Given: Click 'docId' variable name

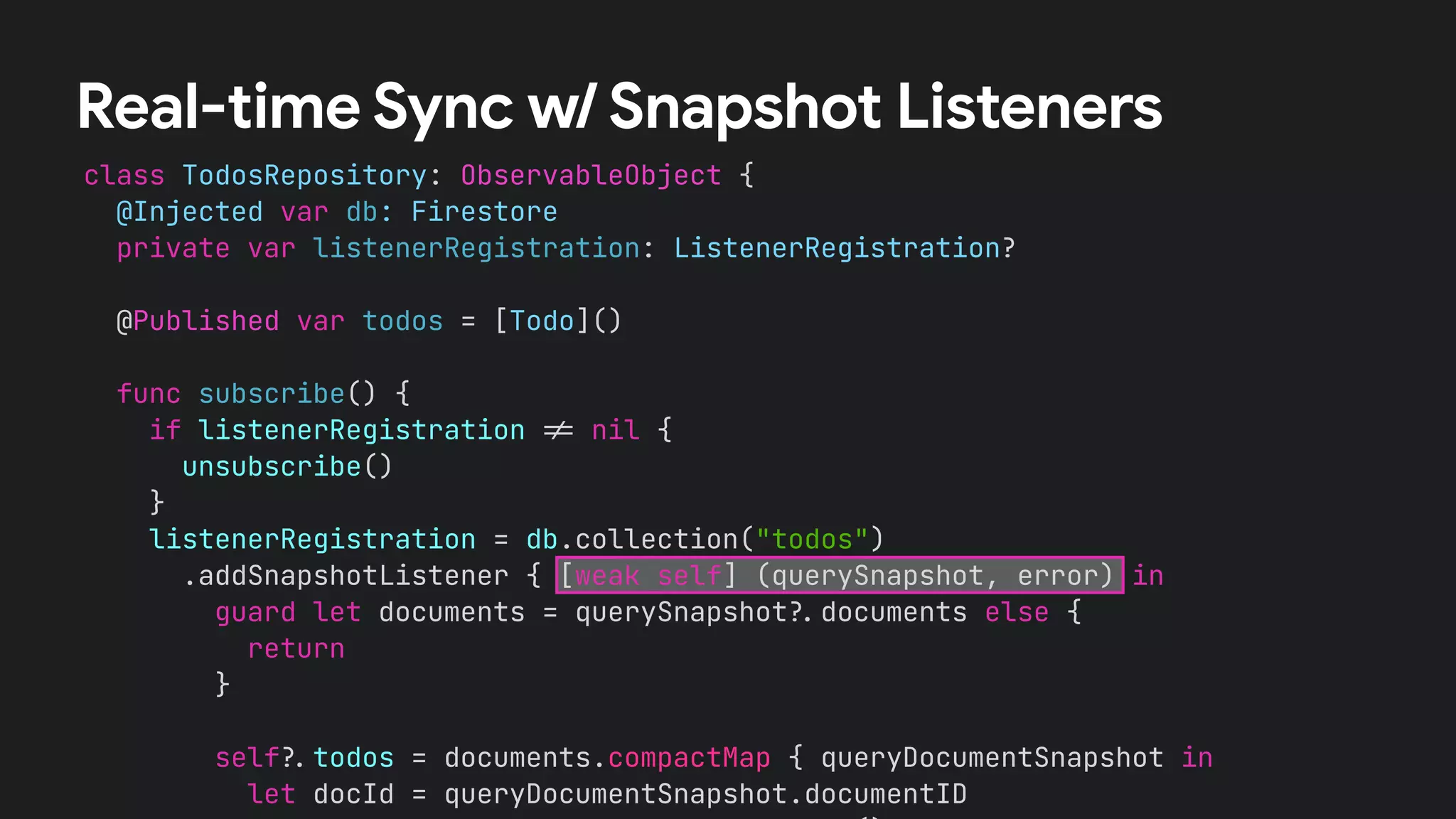Looking at the screenshot, I should (353, 795).
